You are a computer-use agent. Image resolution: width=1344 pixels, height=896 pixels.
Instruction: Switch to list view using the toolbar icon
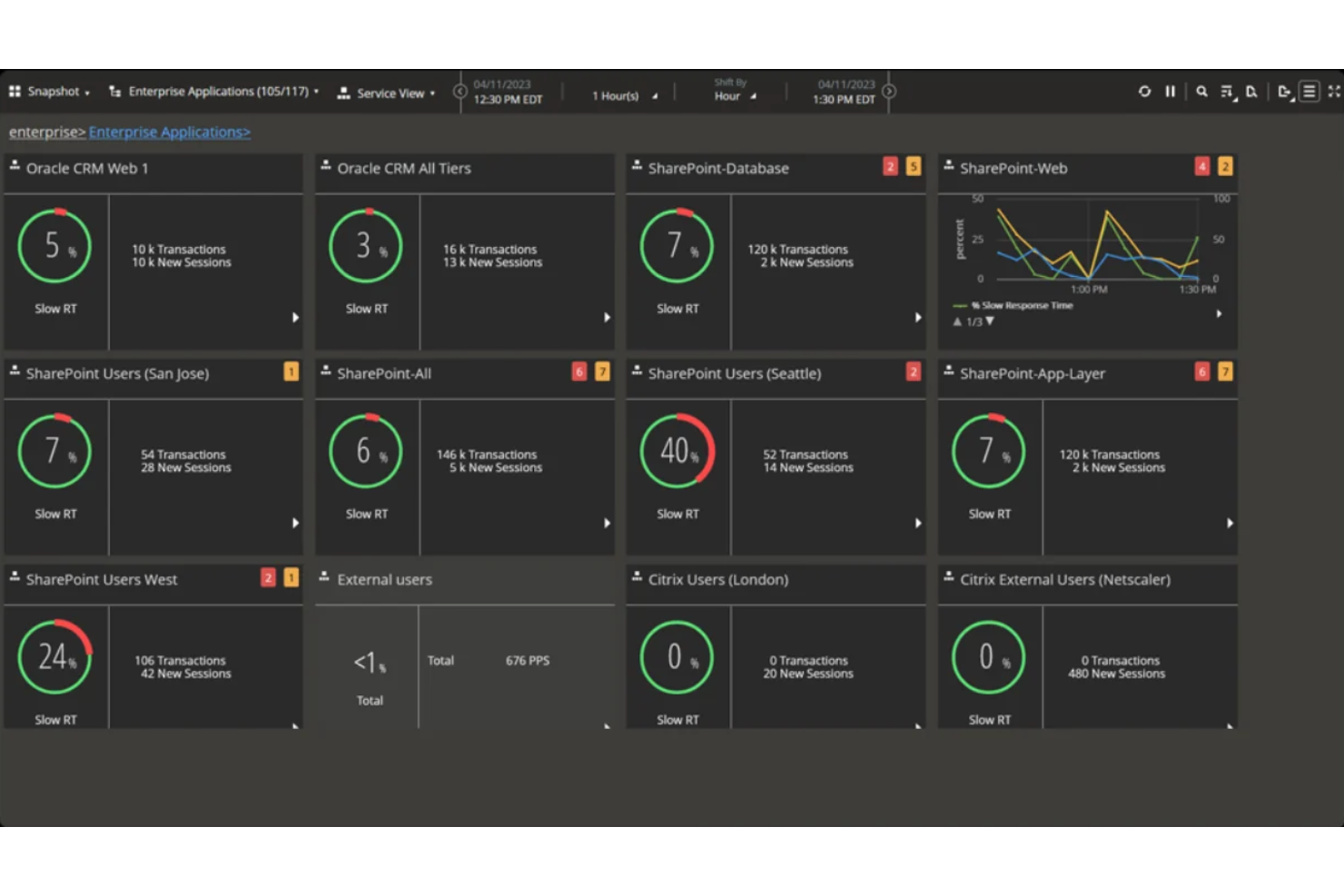pos(1309,92)
